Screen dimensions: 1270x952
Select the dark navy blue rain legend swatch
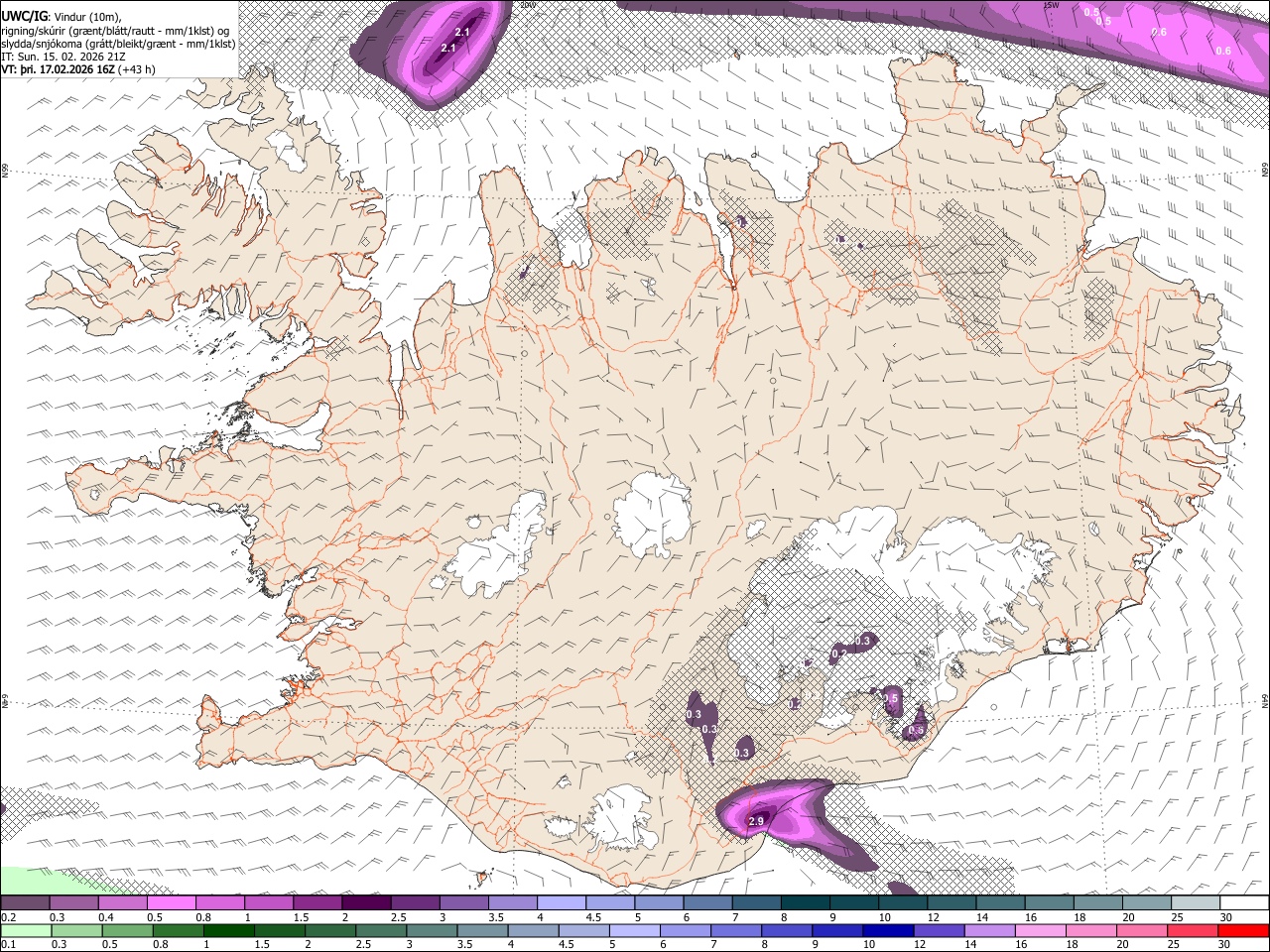pyautogui.click(x=887, y=930)
